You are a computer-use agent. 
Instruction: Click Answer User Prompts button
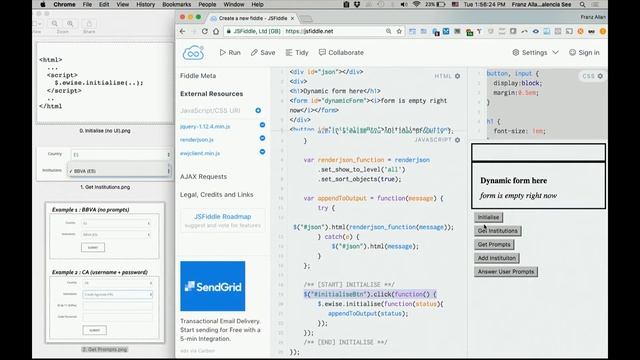(506, 271)
